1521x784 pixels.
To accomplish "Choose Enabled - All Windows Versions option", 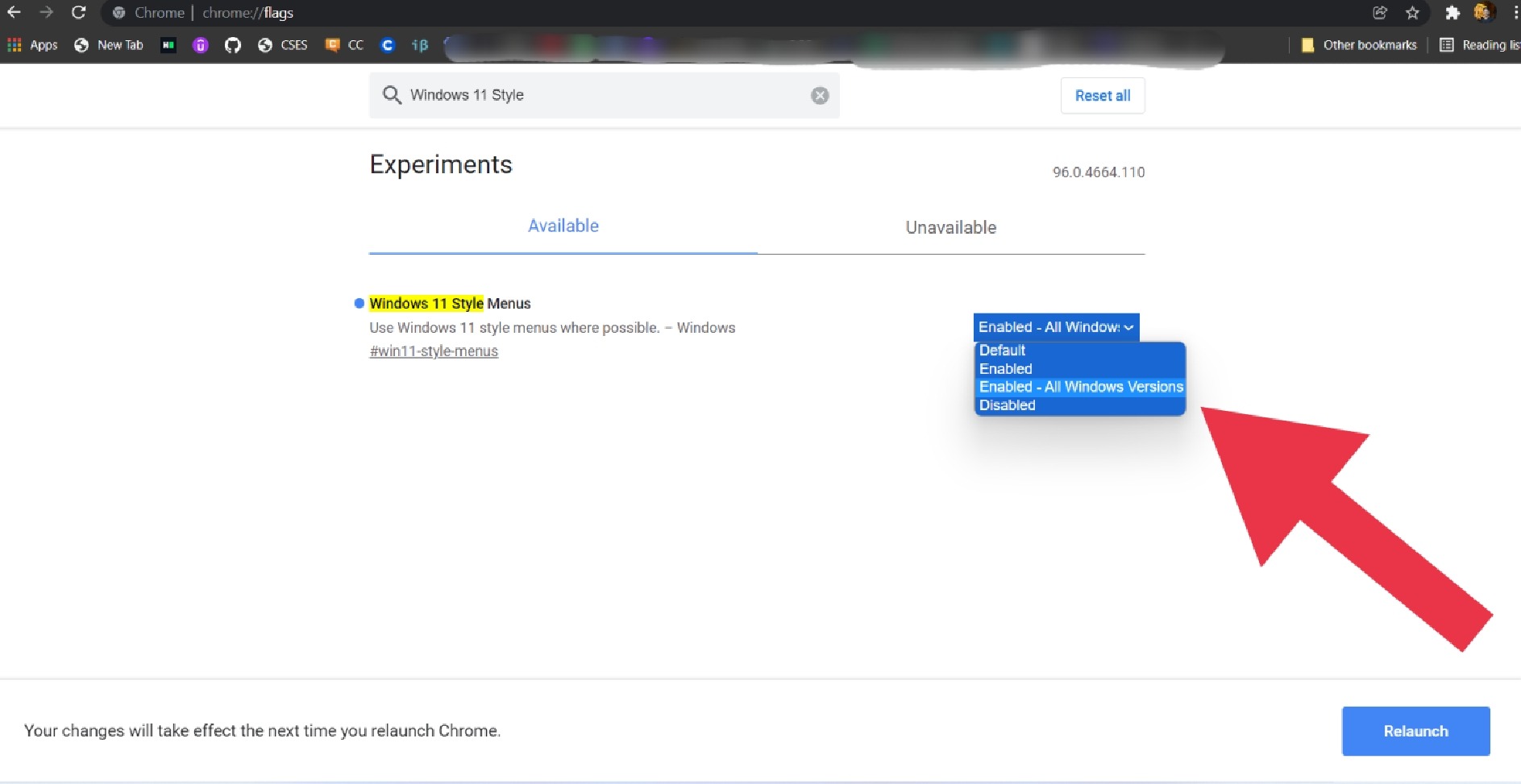I will click(x=1080, y=387).
